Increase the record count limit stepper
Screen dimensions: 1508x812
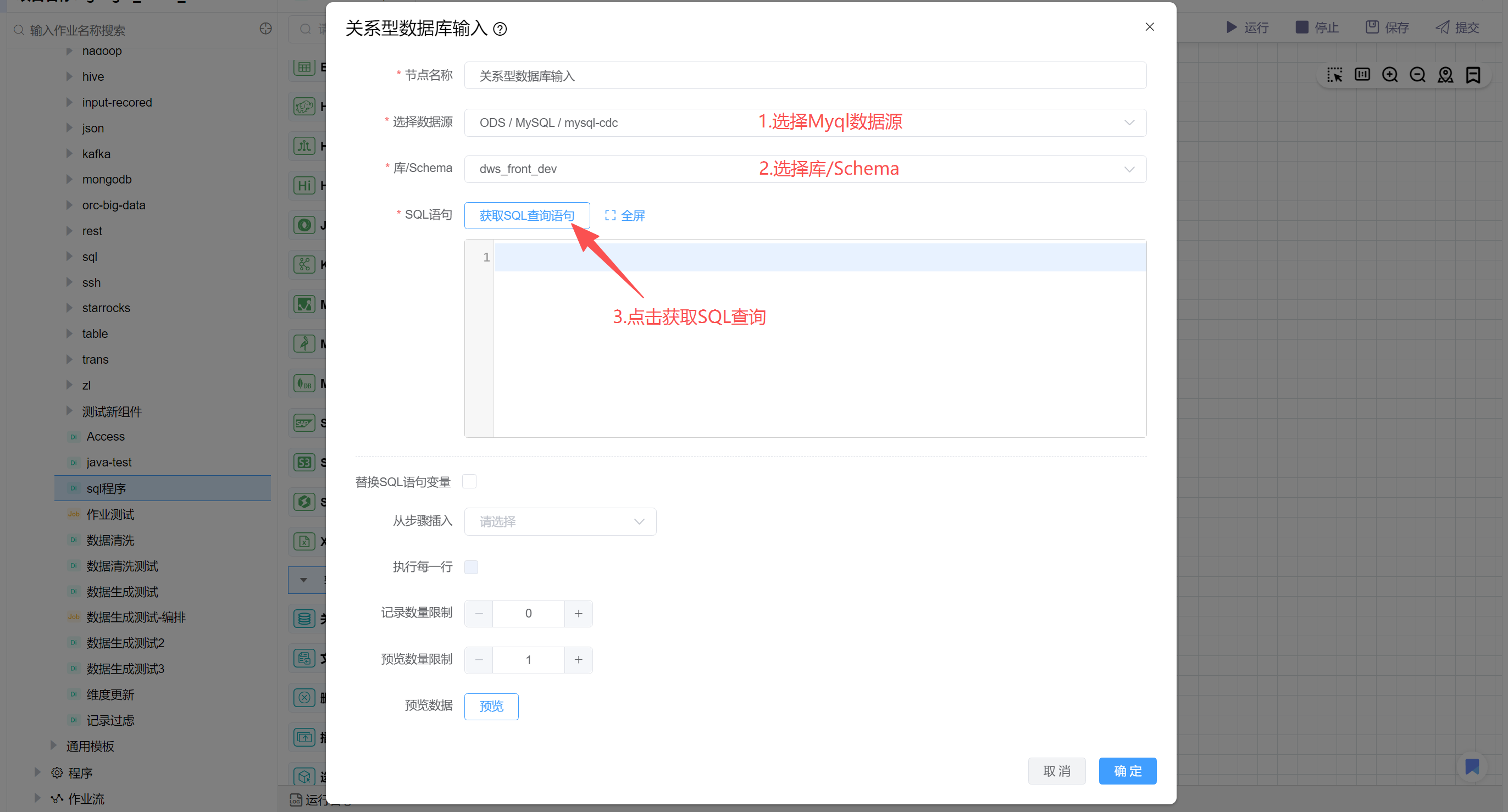(578, 613)
